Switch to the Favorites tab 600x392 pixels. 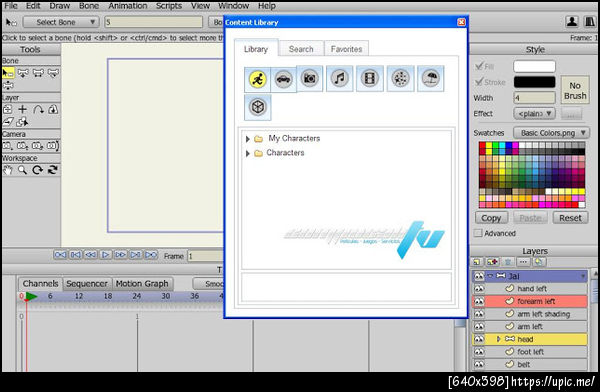coord(346,49)
